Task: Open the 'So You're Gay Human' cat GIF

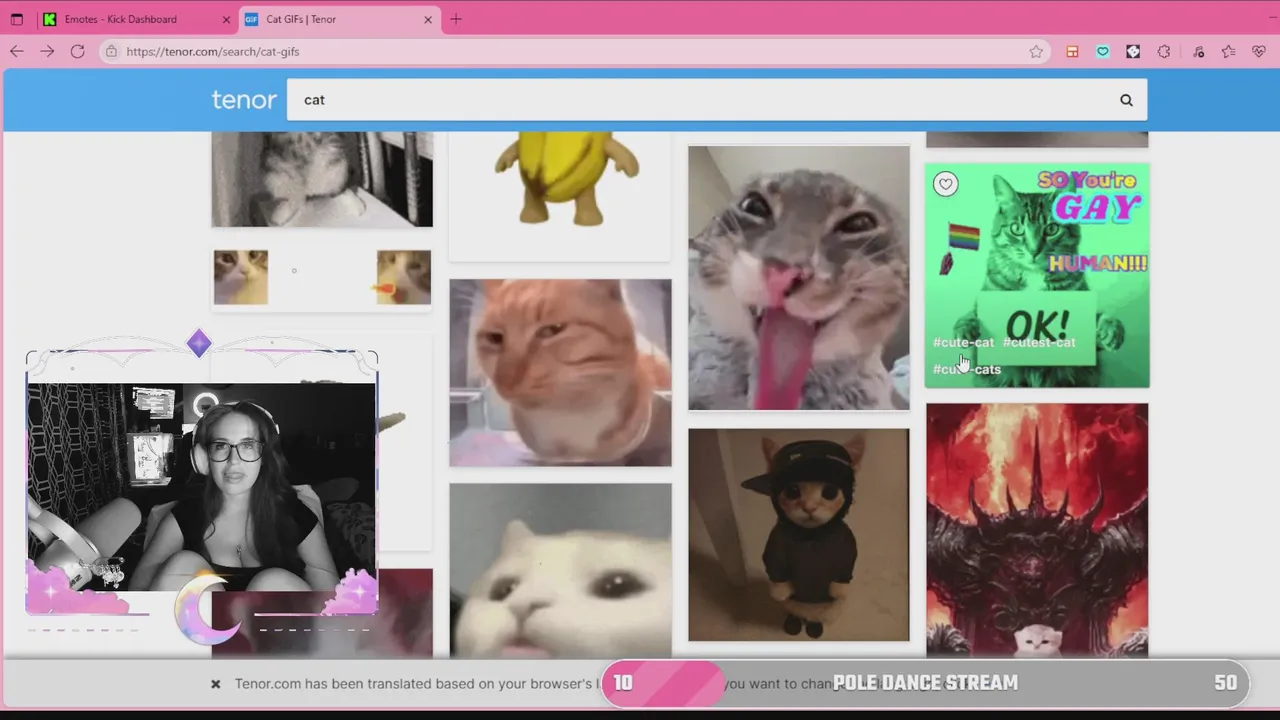Action: point(1037,275)
